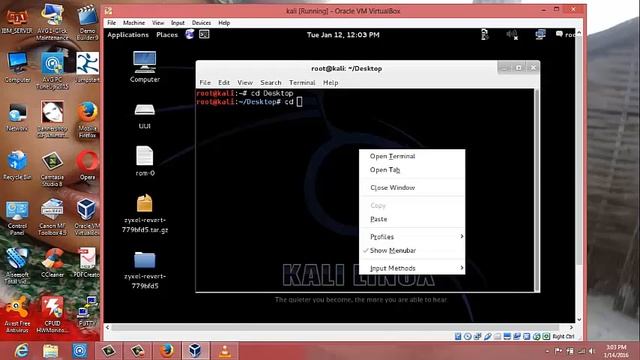Select Demo Builder 9 desktop icon

(87, 22)
